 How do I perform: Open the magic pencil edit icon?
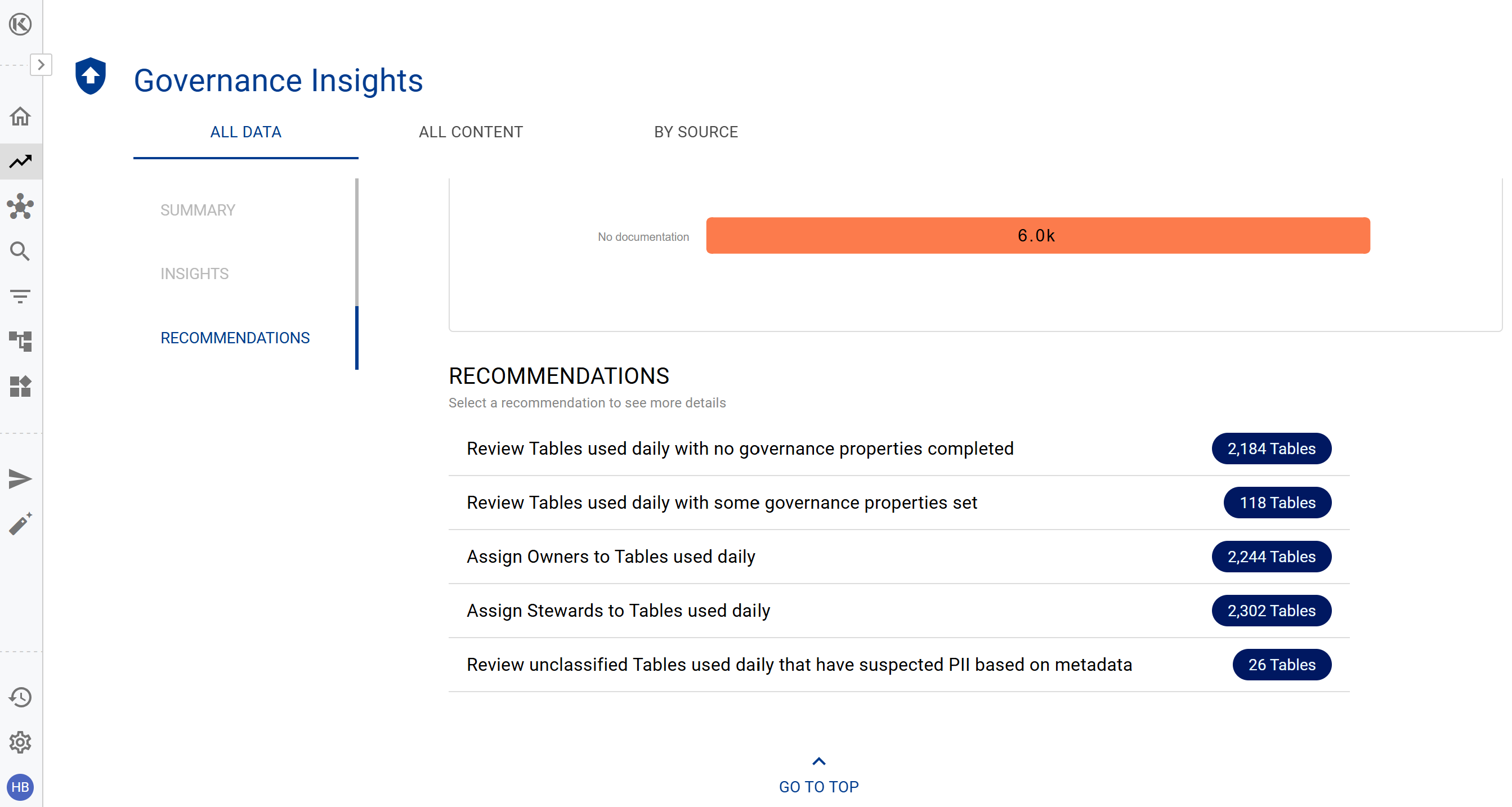20,523
